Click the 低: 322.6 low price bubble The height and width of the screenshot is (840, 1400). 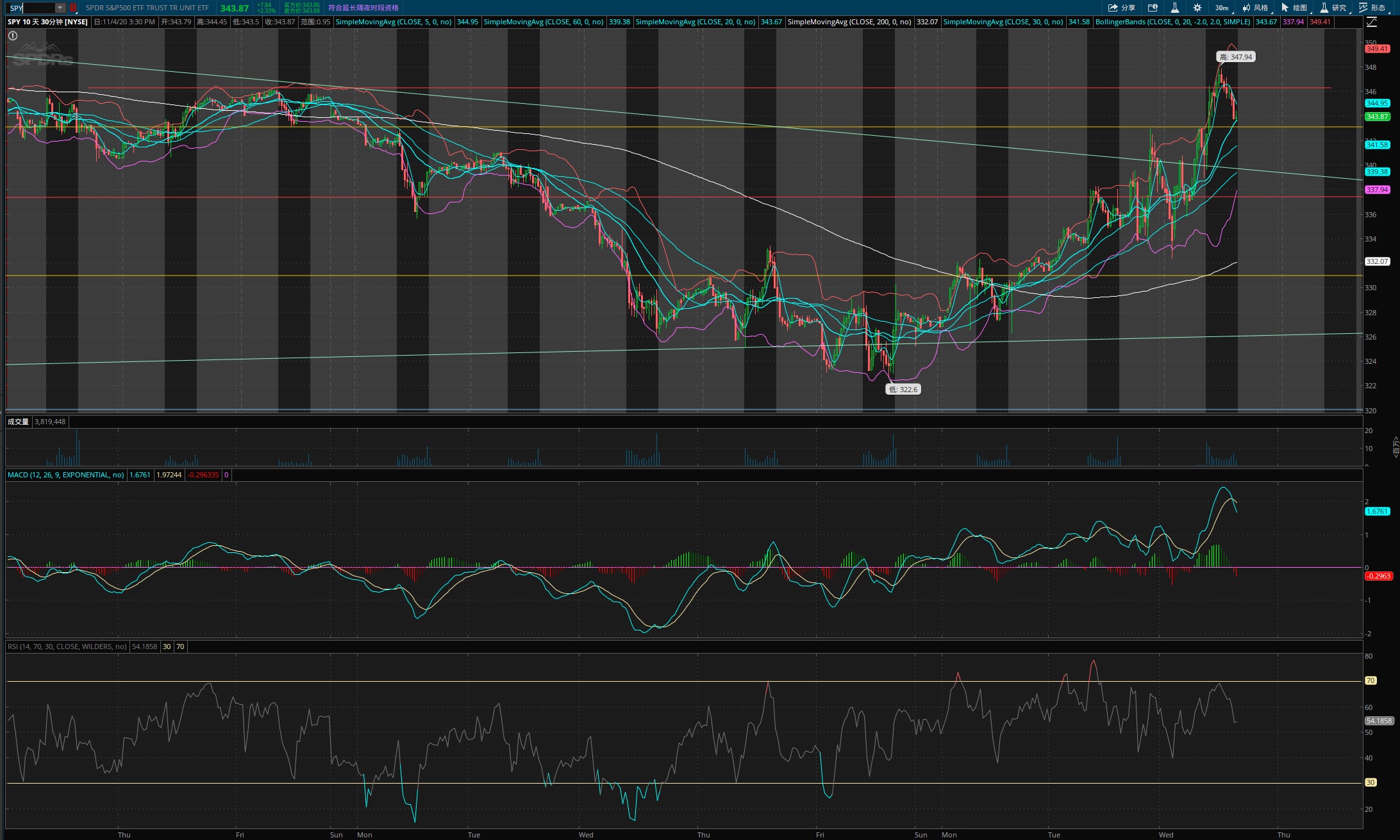[903, 389]
